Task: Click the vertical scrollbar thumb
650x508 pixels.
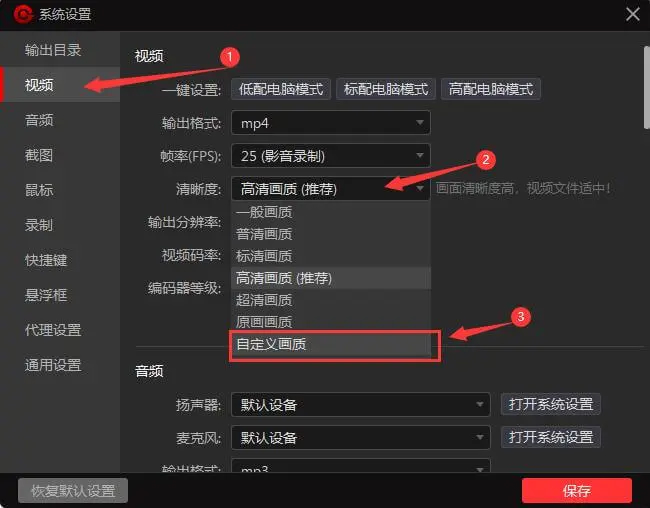Action: [x=647, y=87]
